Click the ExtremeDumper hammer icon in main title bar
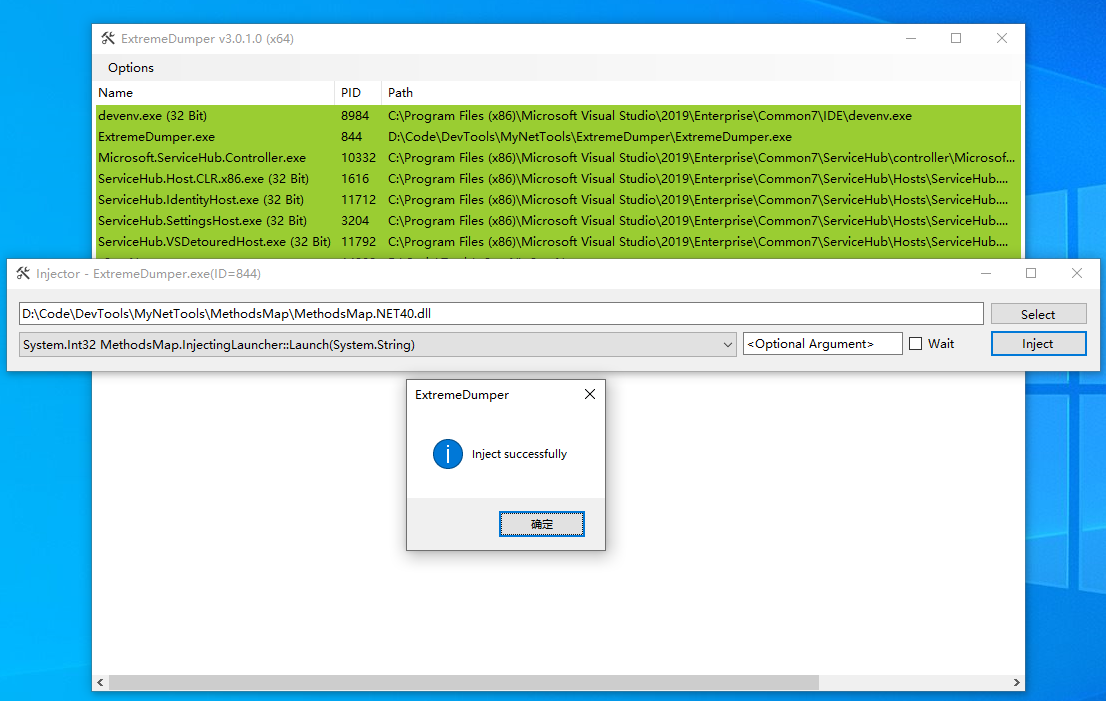This screenshot has width=1106, height=701. pos(107,38)
